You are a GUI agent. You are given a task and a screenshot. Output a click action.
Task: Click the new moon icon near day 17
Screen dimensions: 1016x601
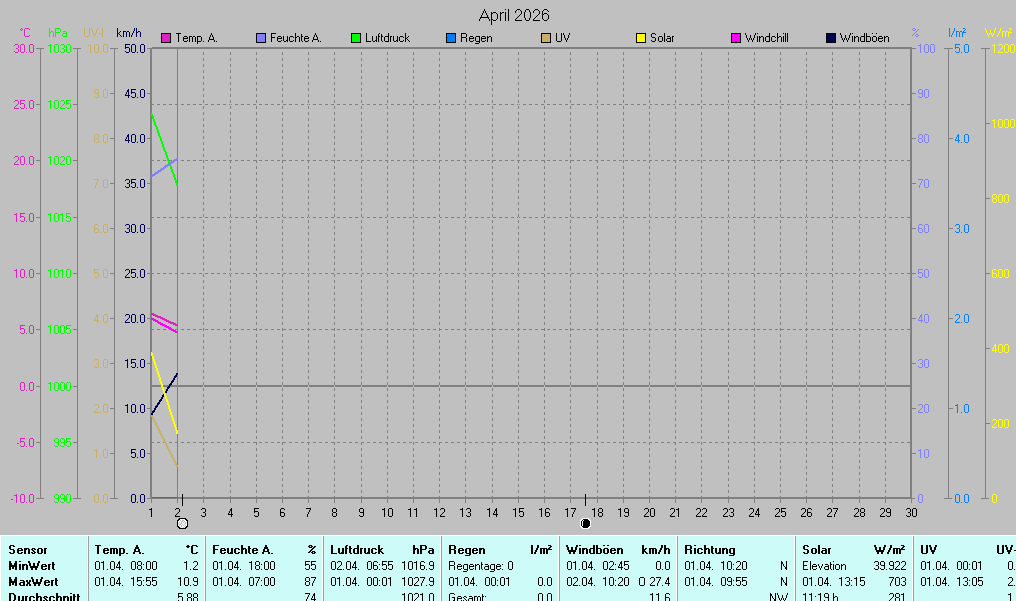[585, 523]
